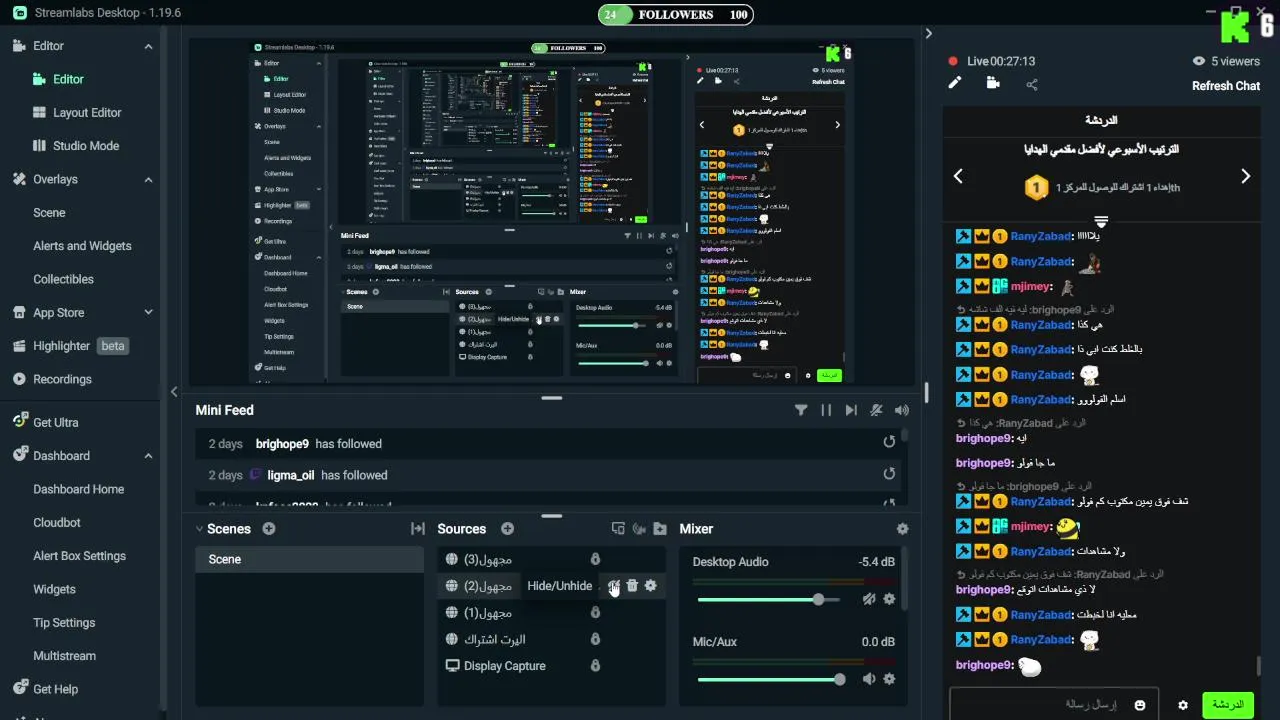
Task: Click the camera icon under Live timer
Action: coord(993,84)
